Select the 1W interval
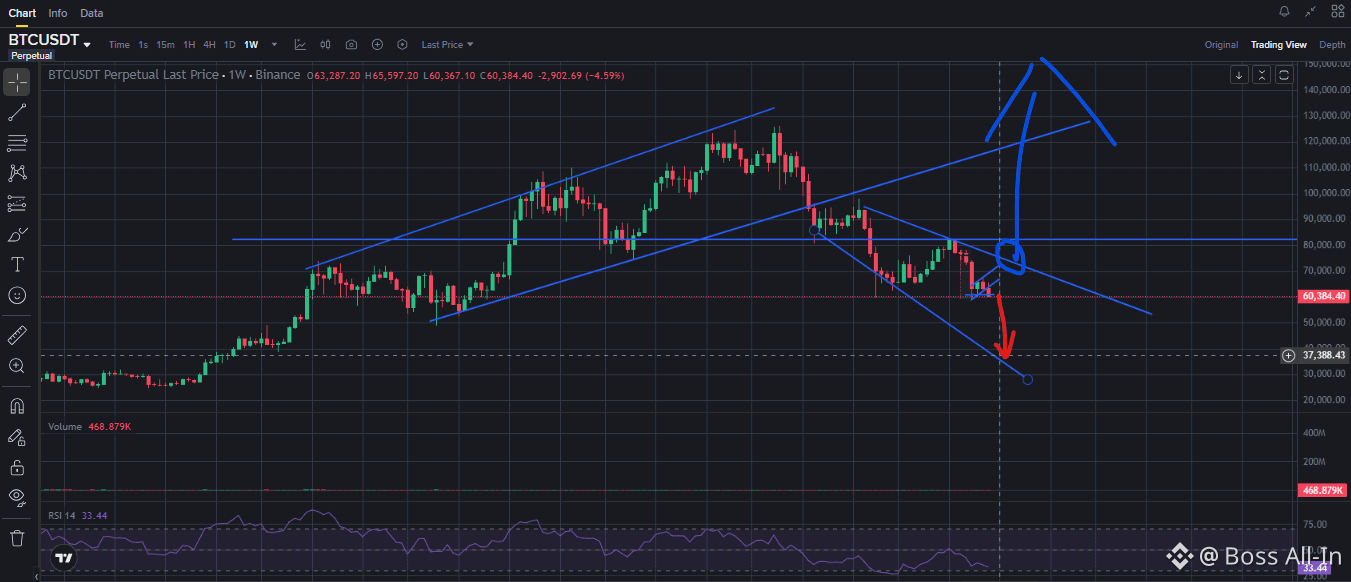Screen dimensions: 1351x582 [250, 44]
